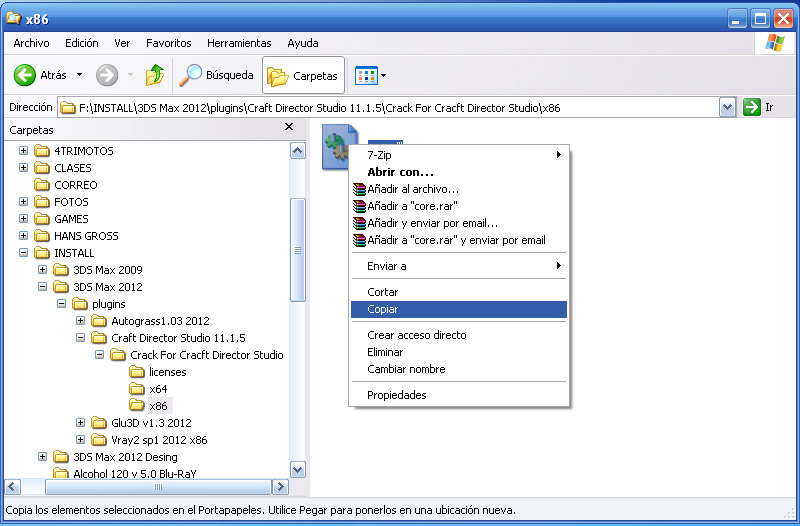Click the folder tree scroll down arrow

297,469
